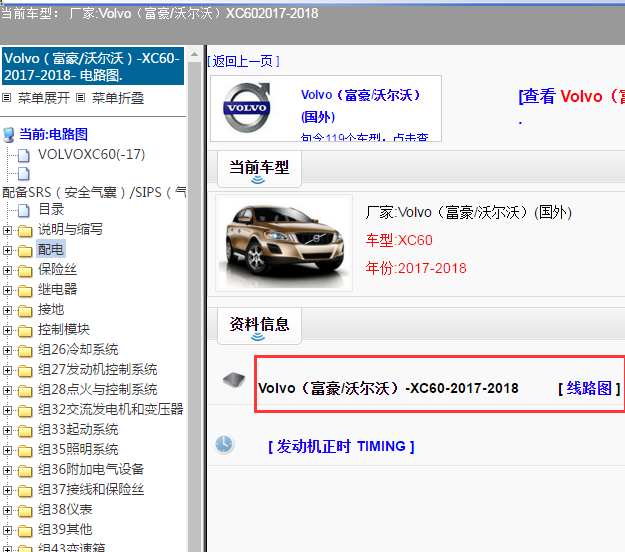Expand the 控制模块 tree node
Screen dimensions: 625x552
click(7, 330)
